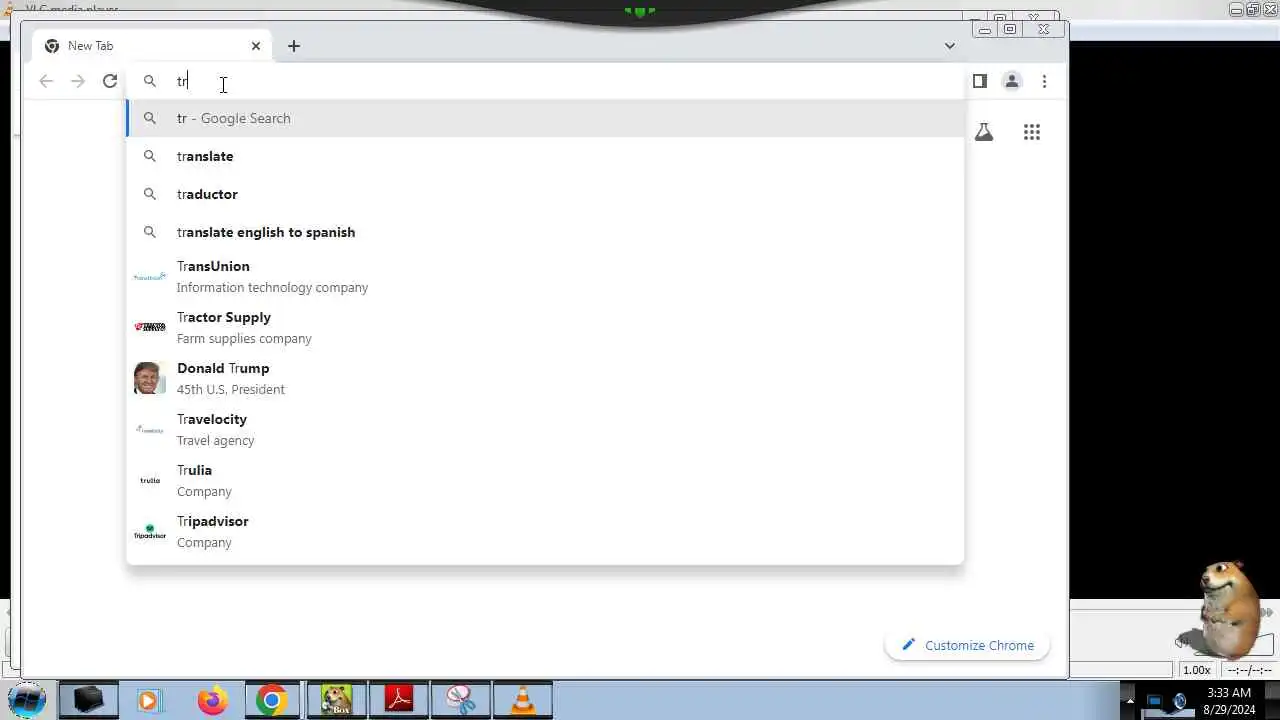Screen dimensions: 1280x720
Task: Select the Donald Trump suggestion
Action: click(x=545, y=378)
